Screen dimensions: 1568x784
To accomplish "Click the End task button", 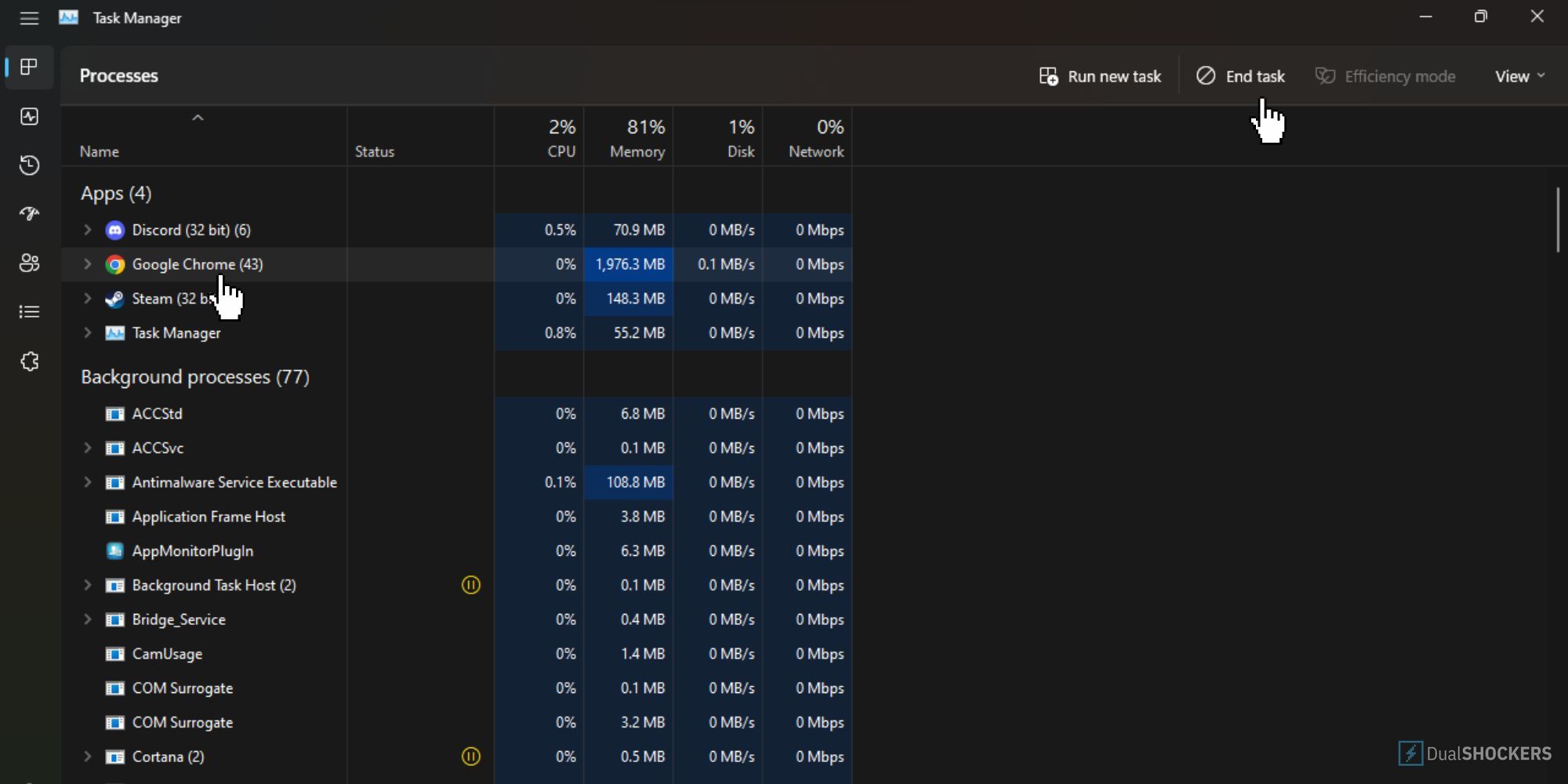I will [x=1240, y=76].
